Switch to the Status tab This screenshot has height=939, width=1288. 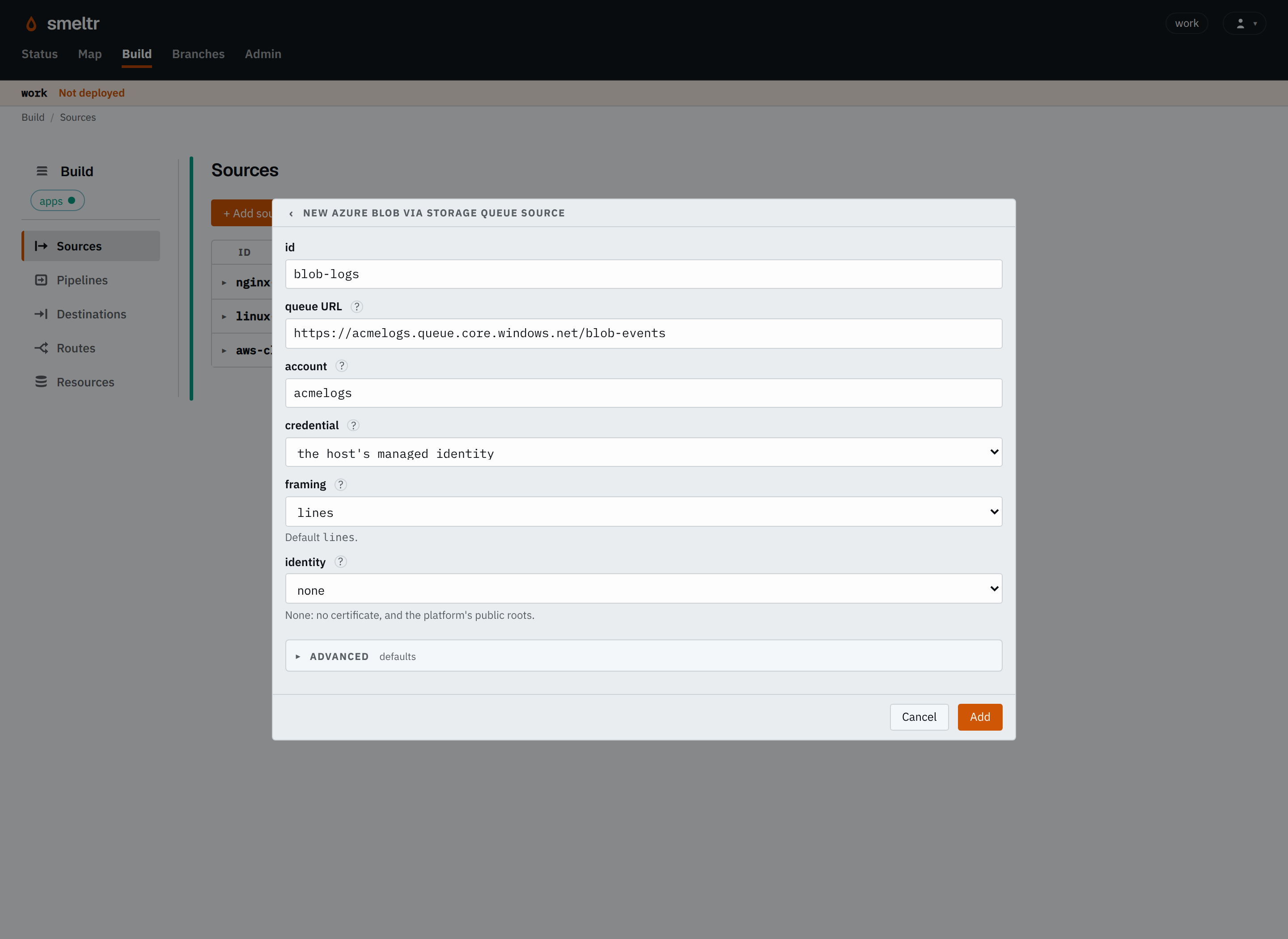(40, 54)
